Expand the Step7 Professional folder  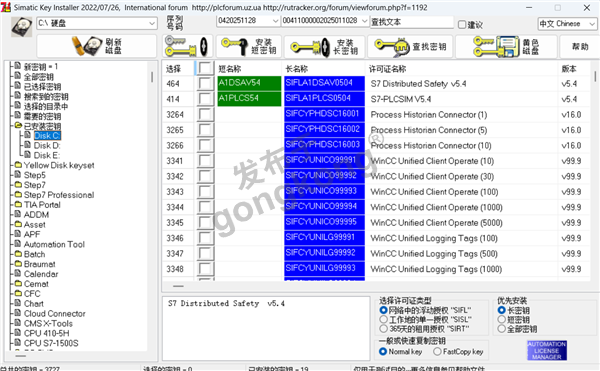pos(18,195)
